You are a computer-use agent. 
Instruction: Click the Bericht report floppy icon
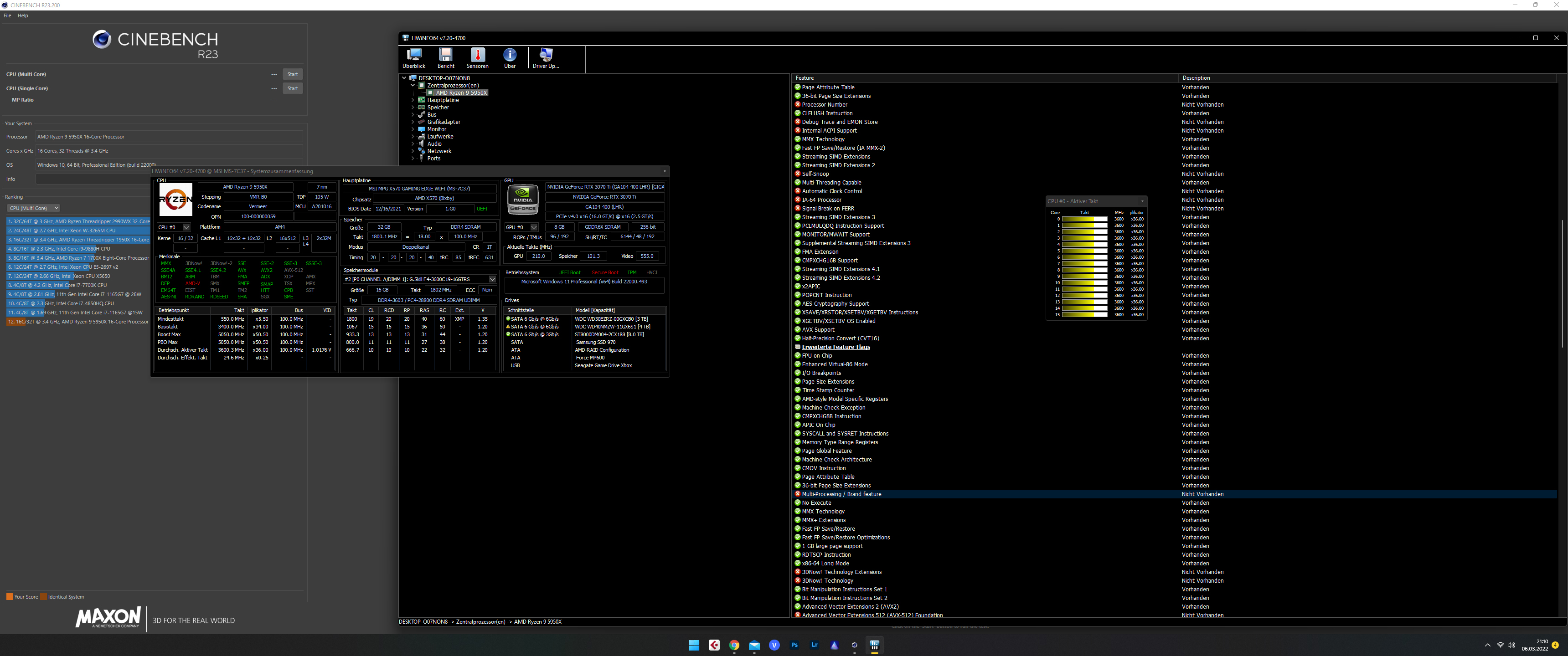tap(446, 58)
